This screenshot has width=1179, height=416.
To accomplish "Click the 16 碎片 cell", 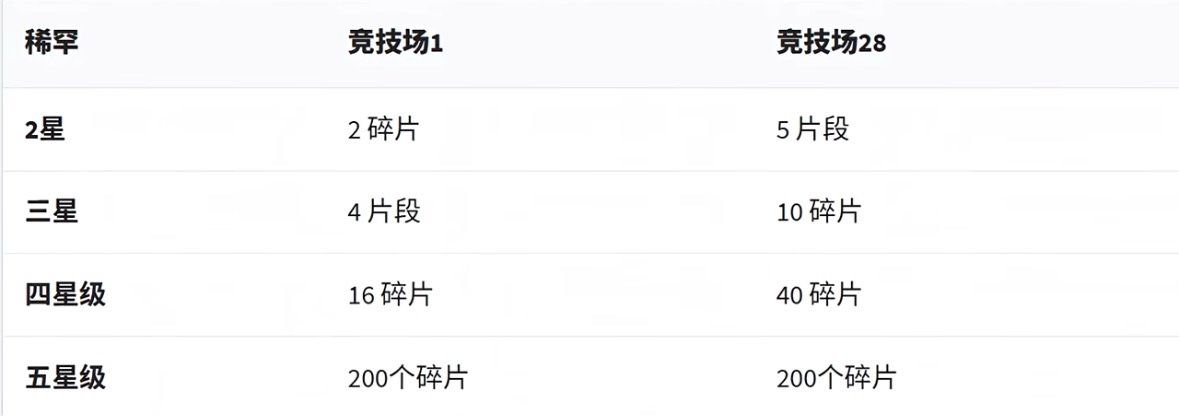I will coord(390,295).
